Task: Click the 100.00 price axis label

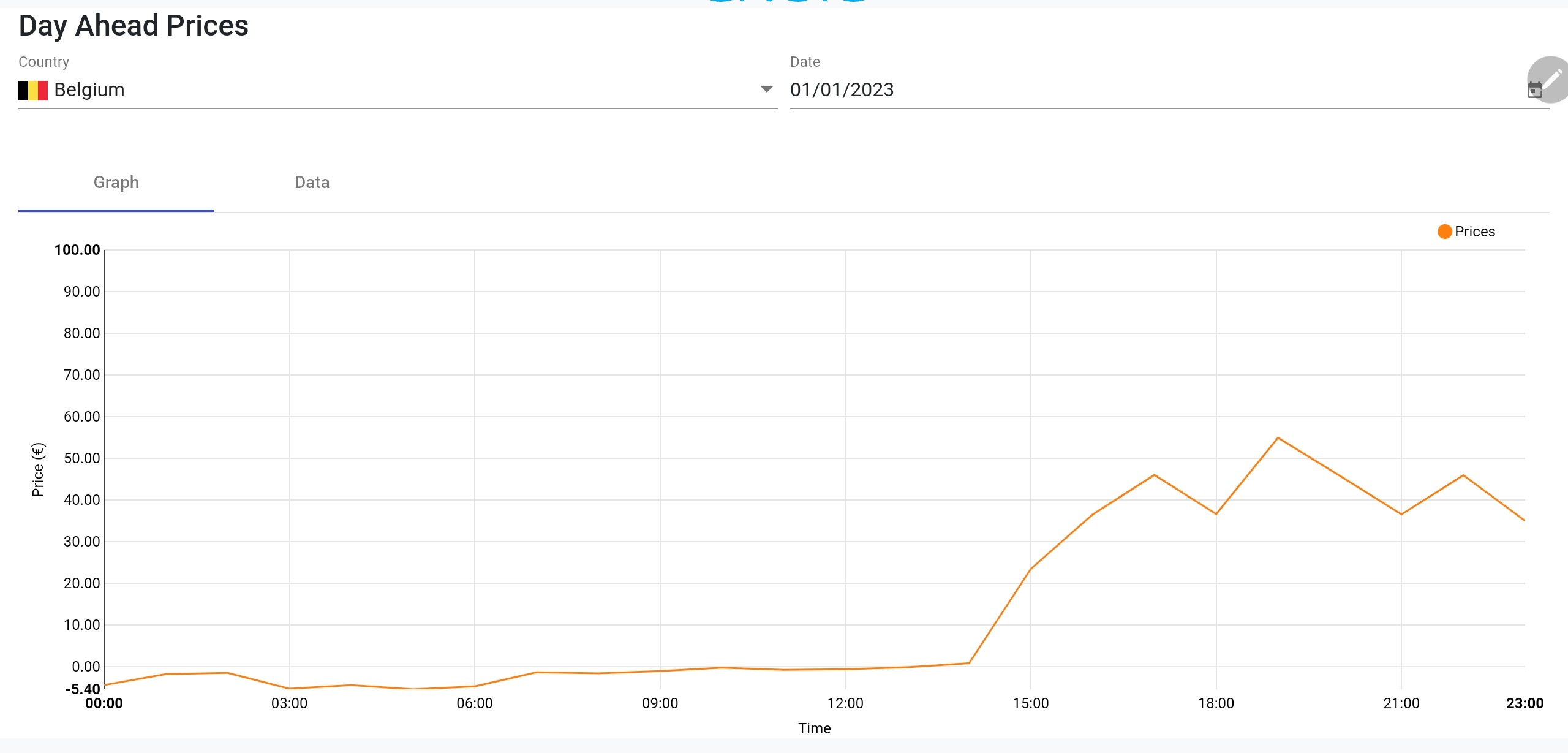Action: [x=77, y=250]
